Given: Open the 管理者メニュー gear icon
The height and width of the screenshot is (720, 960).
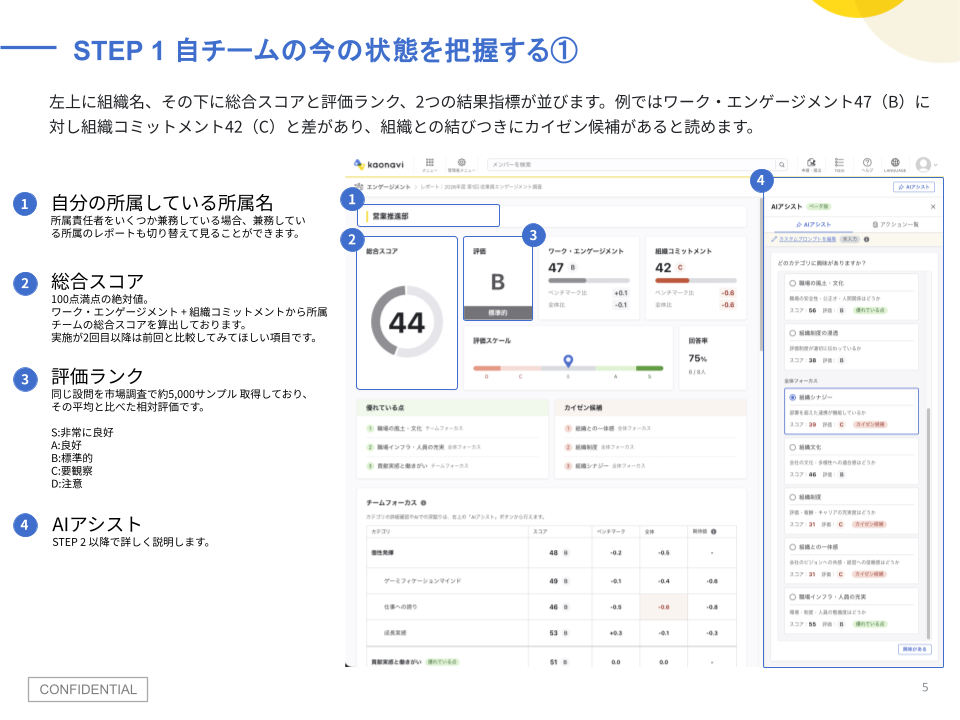Looking at the screenshot, I should point(462,162).
